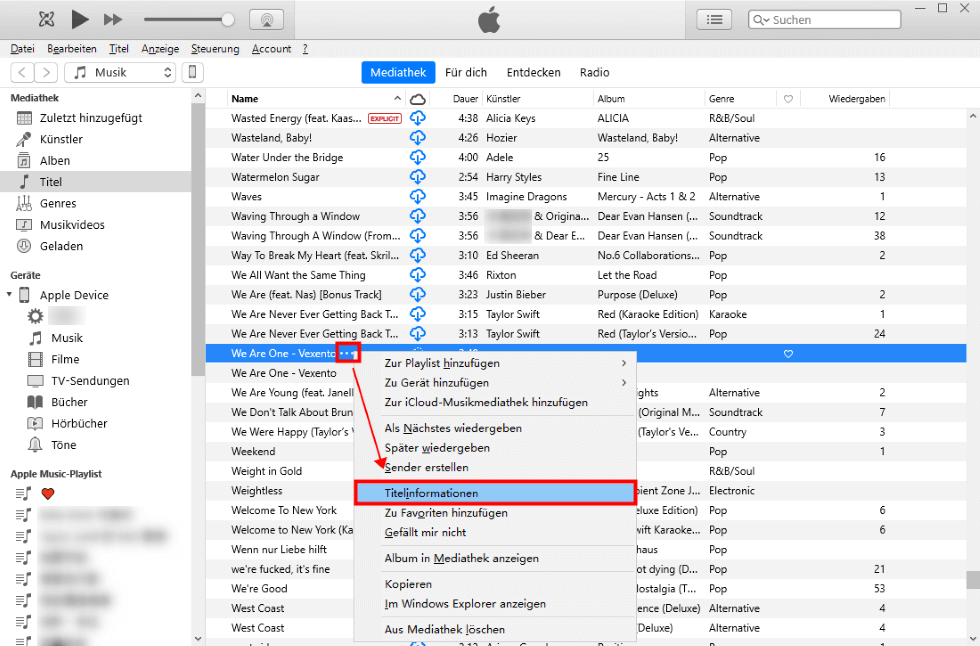This screenshot has width=980, height=646.
Task: Open the search options magnifier dropdown
Action: (761, 20)
